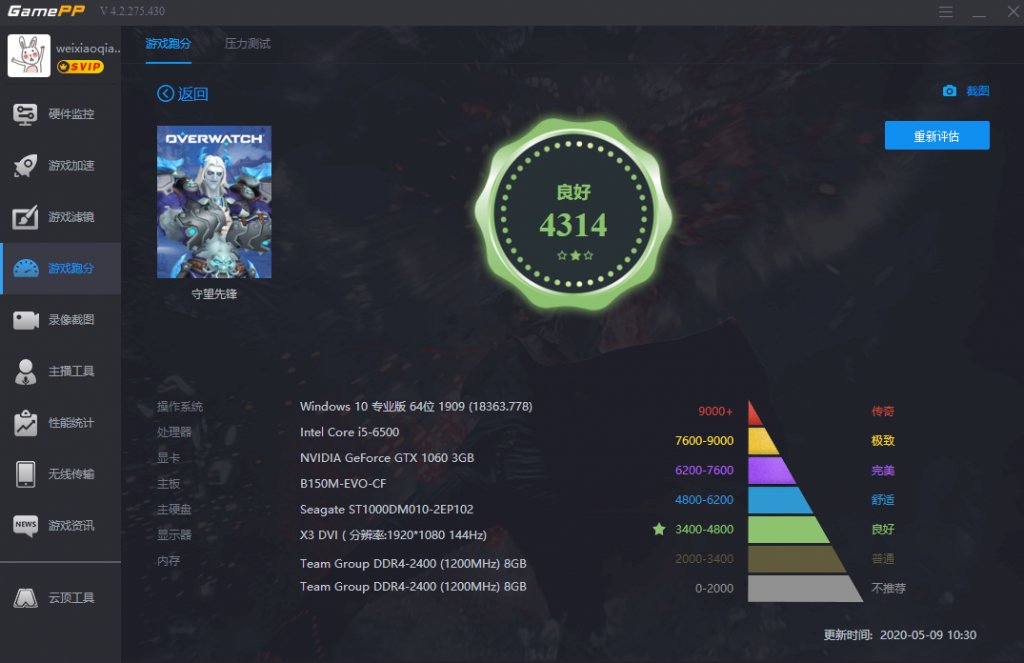Viewport: 1024px width, 663px height.
Task: Select the speedometer benchmark icon in sidebar
Action: (26, 268)
